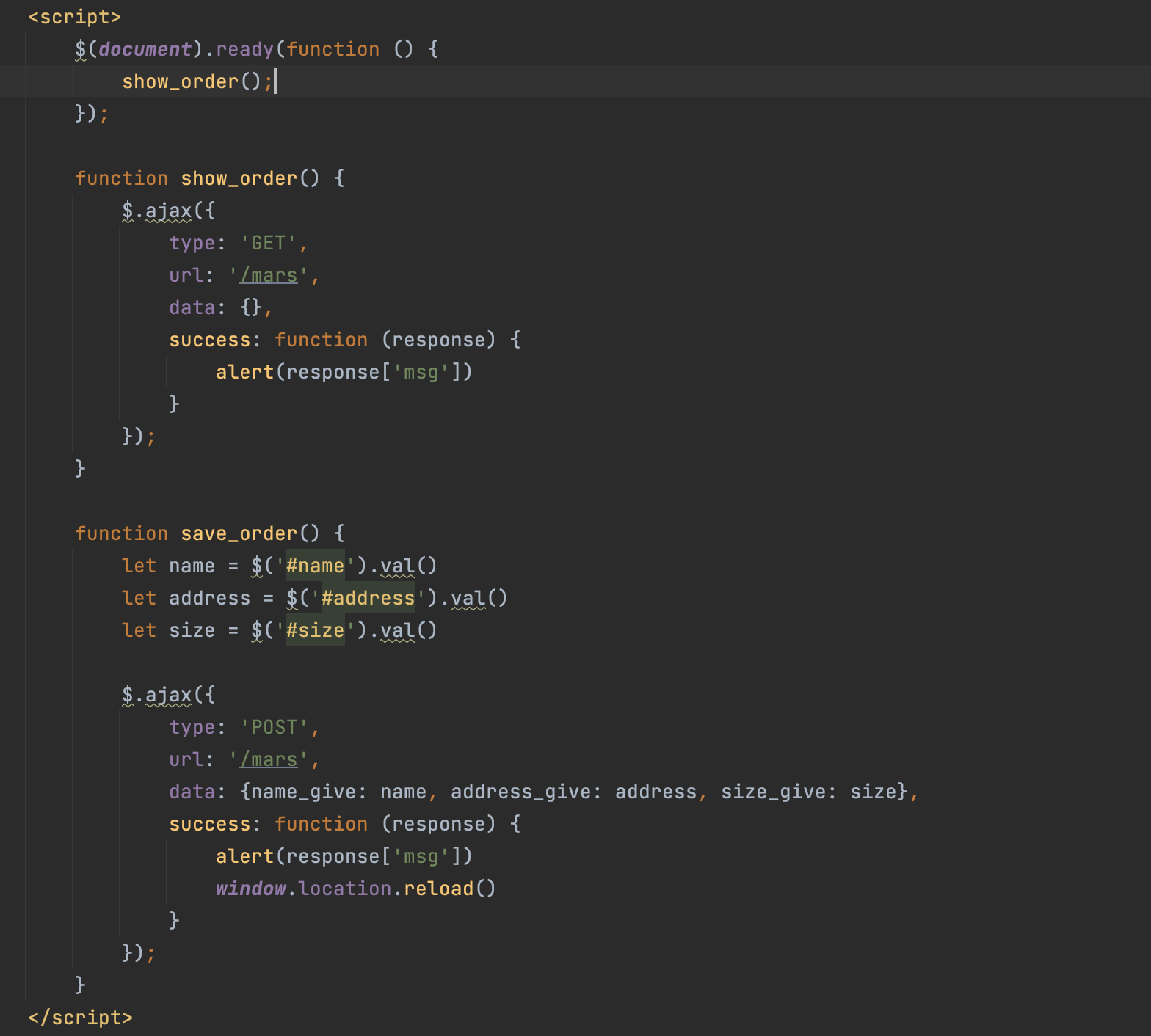The height and width of the screenshot is (1036, 1151).
Task: Click show_order in its function definition
Action: click(x=239, y=178)
